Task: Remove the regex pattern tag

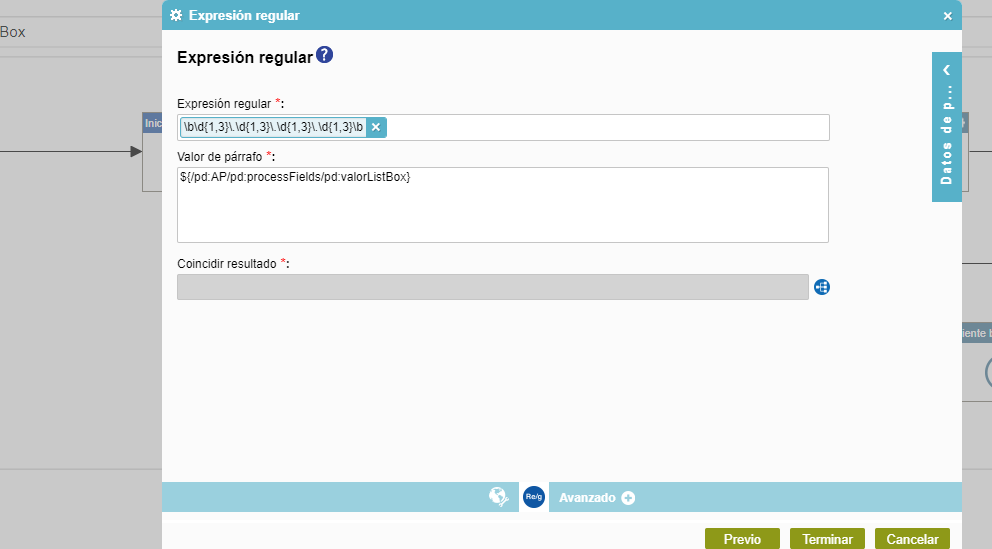Action: pos(376,127)
